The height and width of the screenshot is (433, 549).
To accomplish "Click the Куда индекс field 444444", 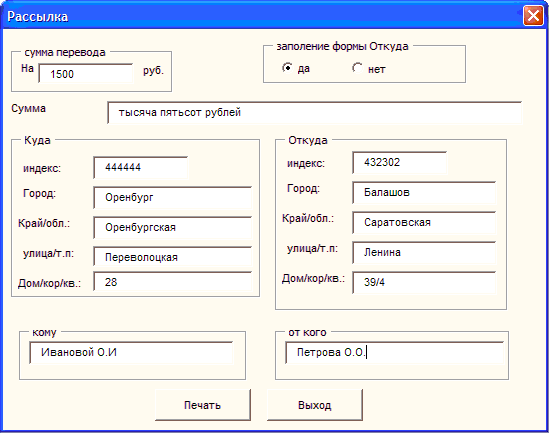I will coord(140,168).
